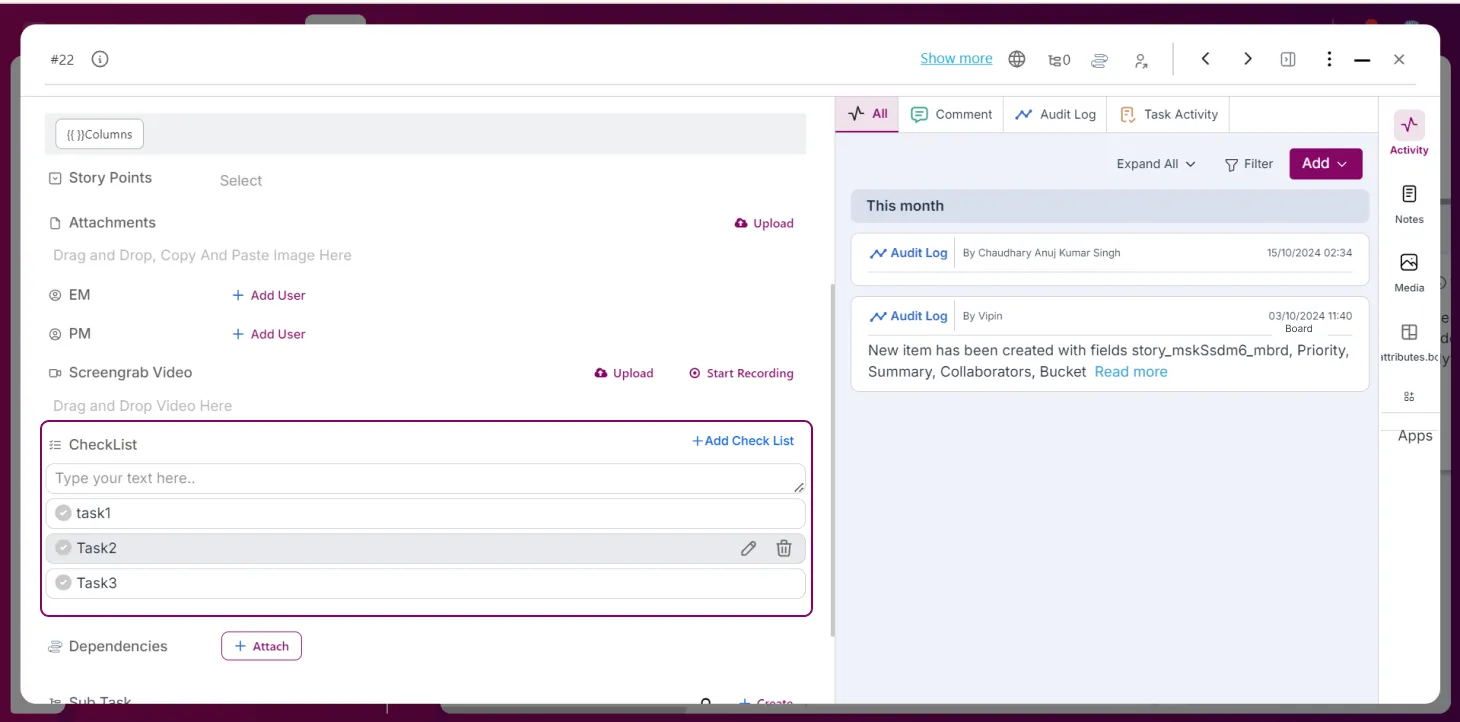Click the This month section header
Screen dimensions: 1460x722
pos(1110,206)
